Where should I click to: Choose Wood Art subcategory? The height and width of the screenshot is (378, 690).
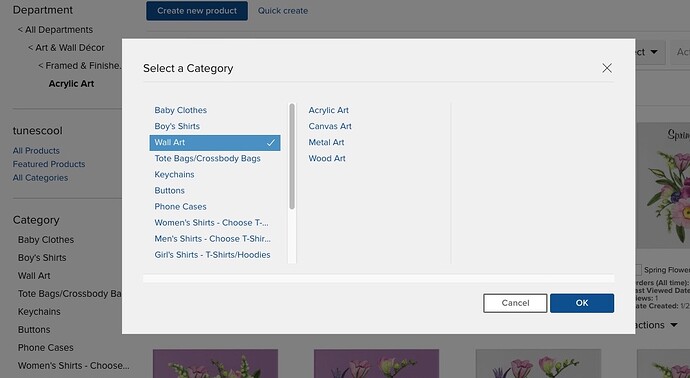[x=327, y=158]
